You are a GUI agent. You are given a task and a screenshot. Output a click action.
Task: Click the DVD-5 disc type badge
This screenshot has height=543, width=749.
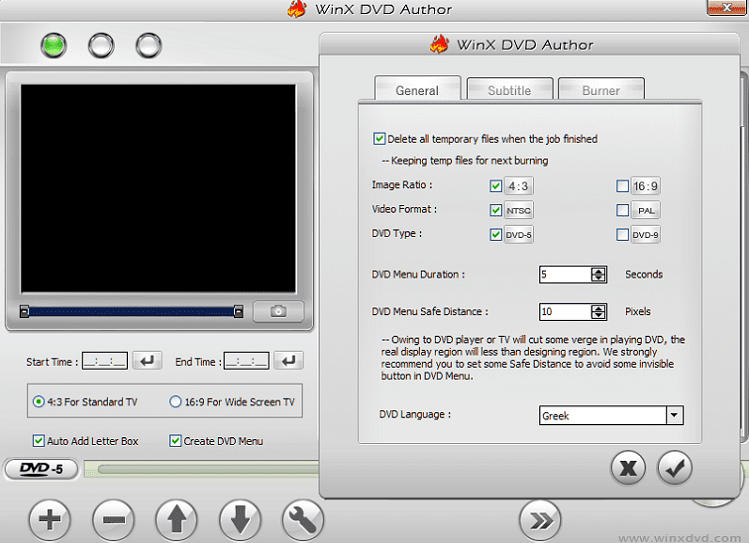(42, 469)
